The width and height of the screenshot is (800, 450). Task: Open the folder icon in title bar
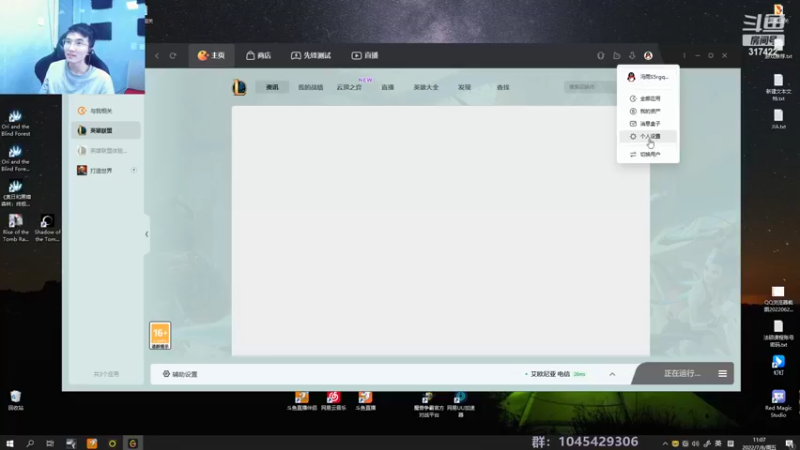pos(616,56)
